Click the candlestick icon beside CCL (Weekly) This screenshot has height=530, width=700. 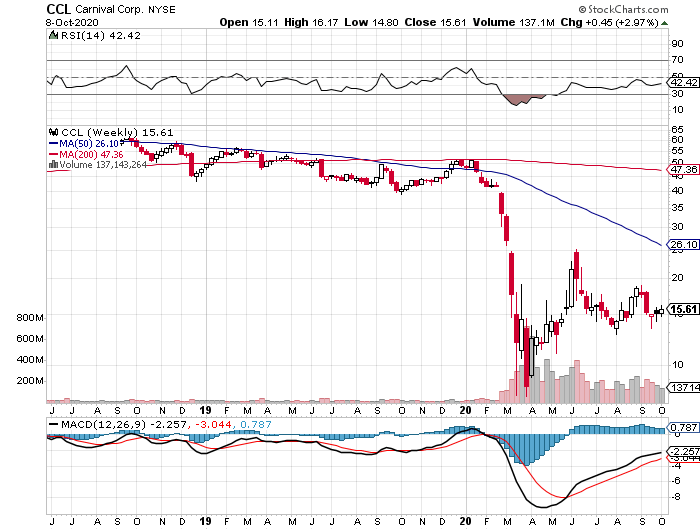[54, 132]
